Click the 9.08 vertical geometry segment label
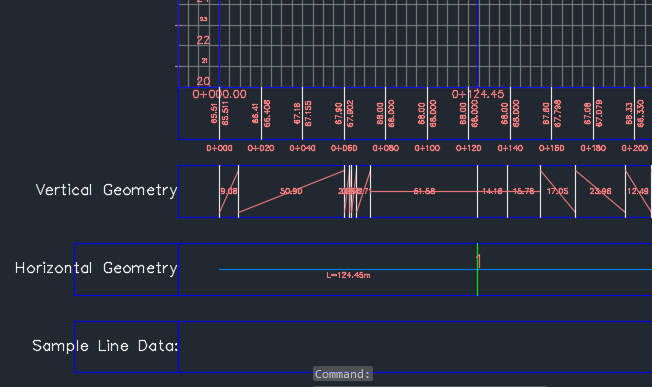The width and height of the screenshot is (652, 387). [229, 191]
